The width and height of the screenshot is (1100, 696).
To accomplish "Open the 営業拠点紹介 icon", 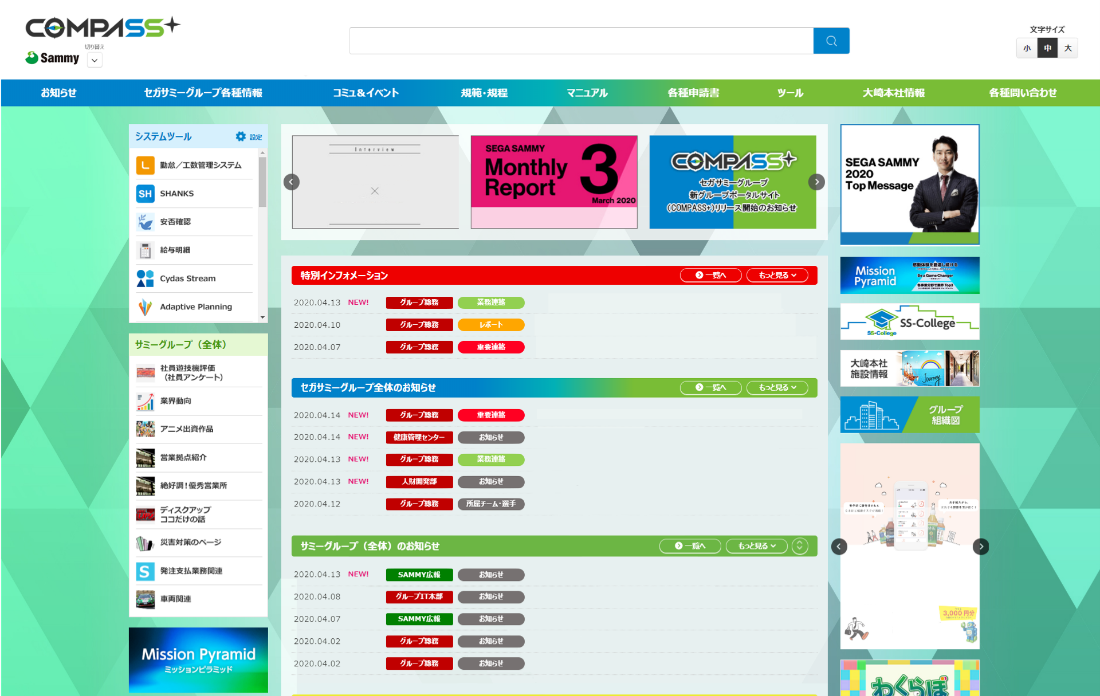I will click(145, 457).
